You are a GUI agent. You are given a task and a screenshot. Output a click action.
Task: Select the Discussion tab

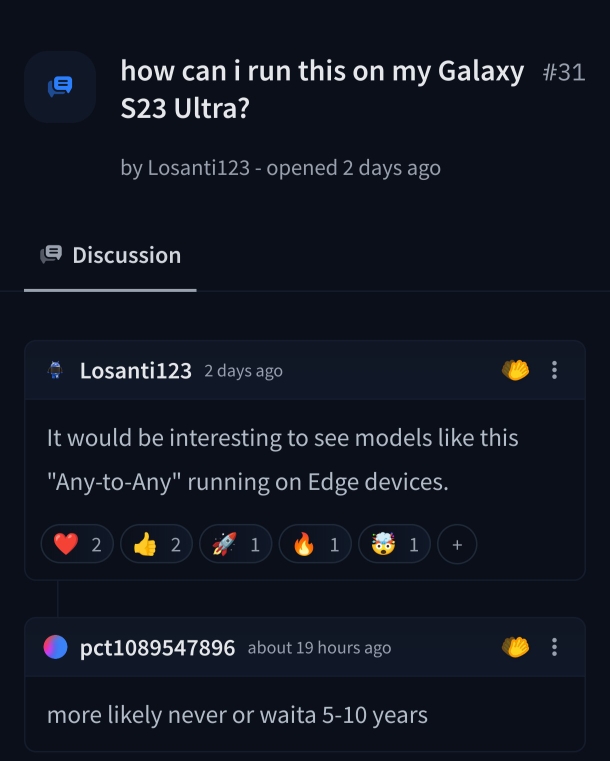110,255
